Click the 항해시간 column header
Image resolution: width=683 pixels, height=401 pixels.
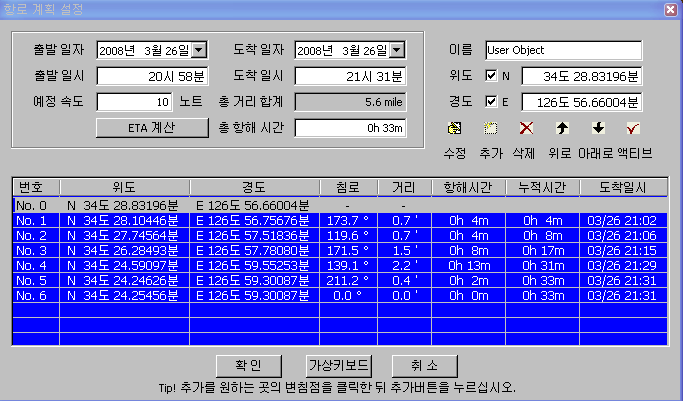coord(468,187)
